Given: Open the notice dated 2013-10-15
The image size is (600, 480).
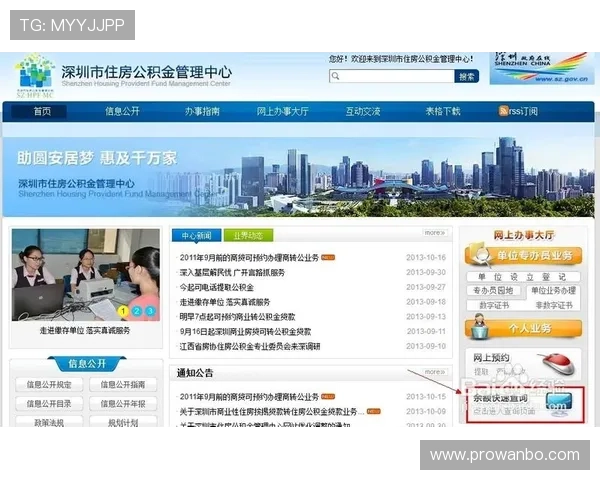Looking at the screenshot, I should pyautogui.click(x=249, y=397).
